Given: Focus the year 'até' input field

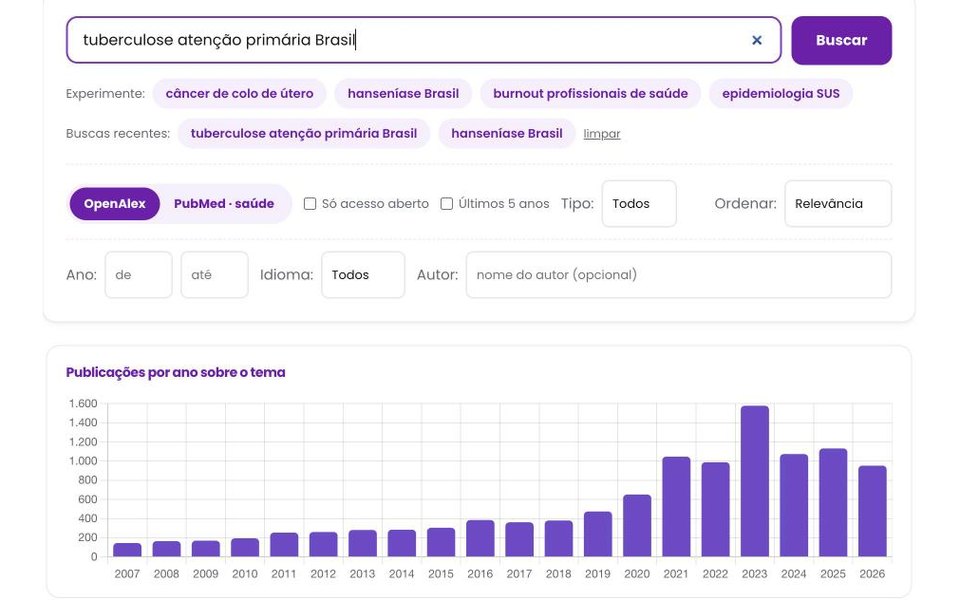Looking at the screenshot, I should [215, 275].
